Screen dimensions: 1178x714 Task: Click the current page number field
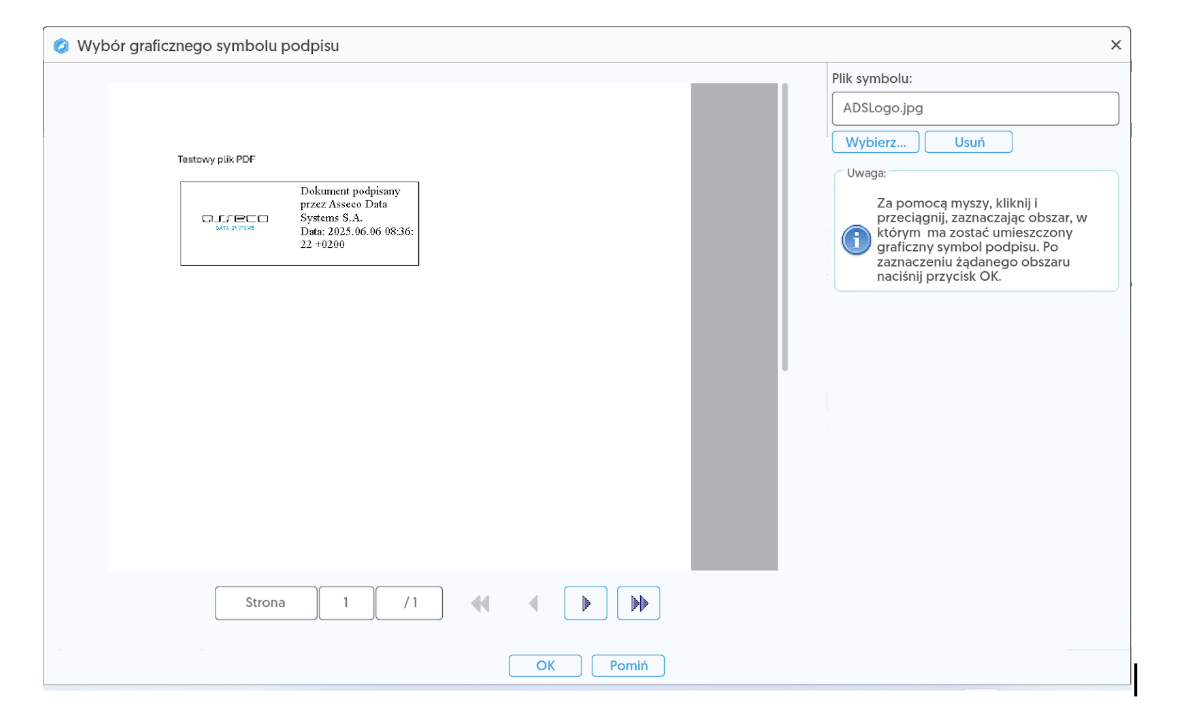[346, 603]
